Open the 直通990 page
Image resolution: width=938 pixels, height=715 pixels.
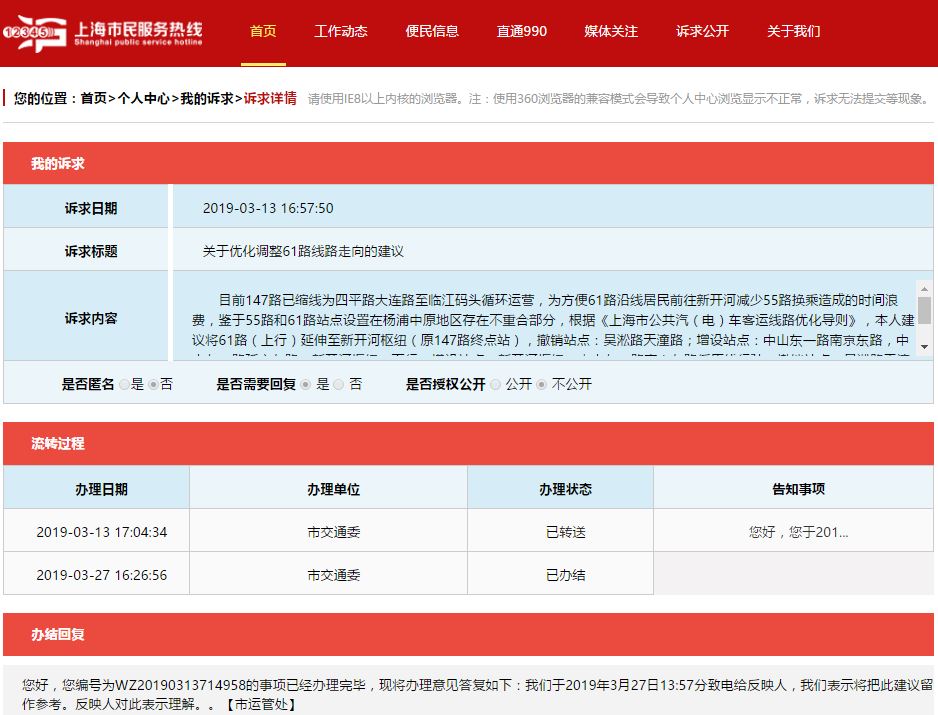point(522,31)
